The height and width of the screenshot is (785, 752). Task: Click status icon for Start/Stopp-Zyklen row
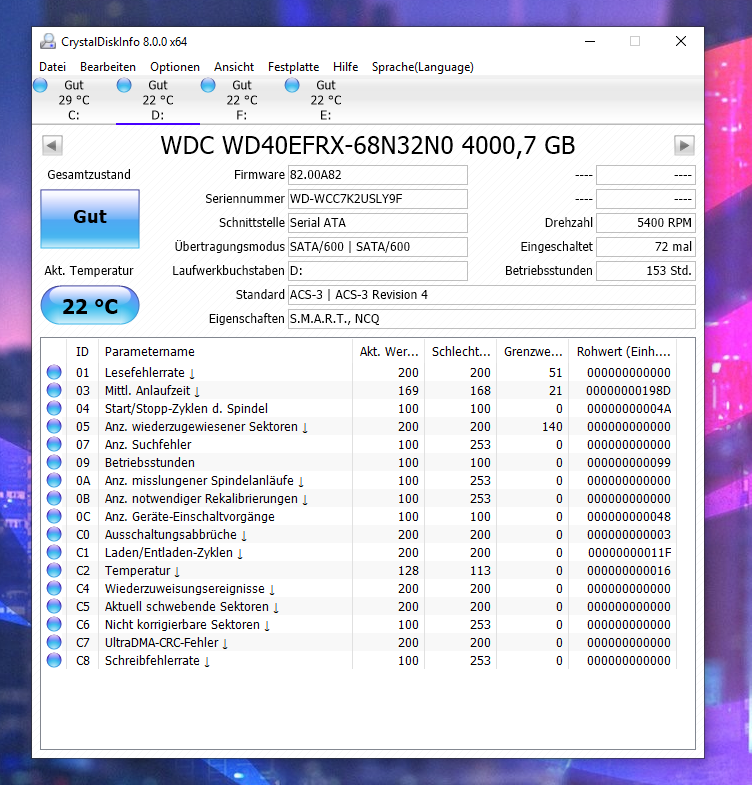click(54, 408)
